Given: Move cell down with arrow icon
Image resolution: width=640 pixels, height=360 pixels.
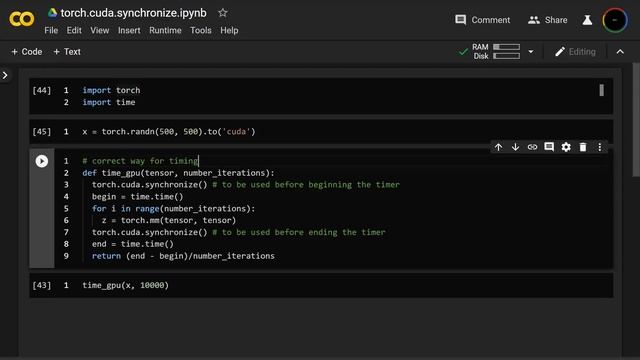Looking at the screenshot, I should 515,147.
